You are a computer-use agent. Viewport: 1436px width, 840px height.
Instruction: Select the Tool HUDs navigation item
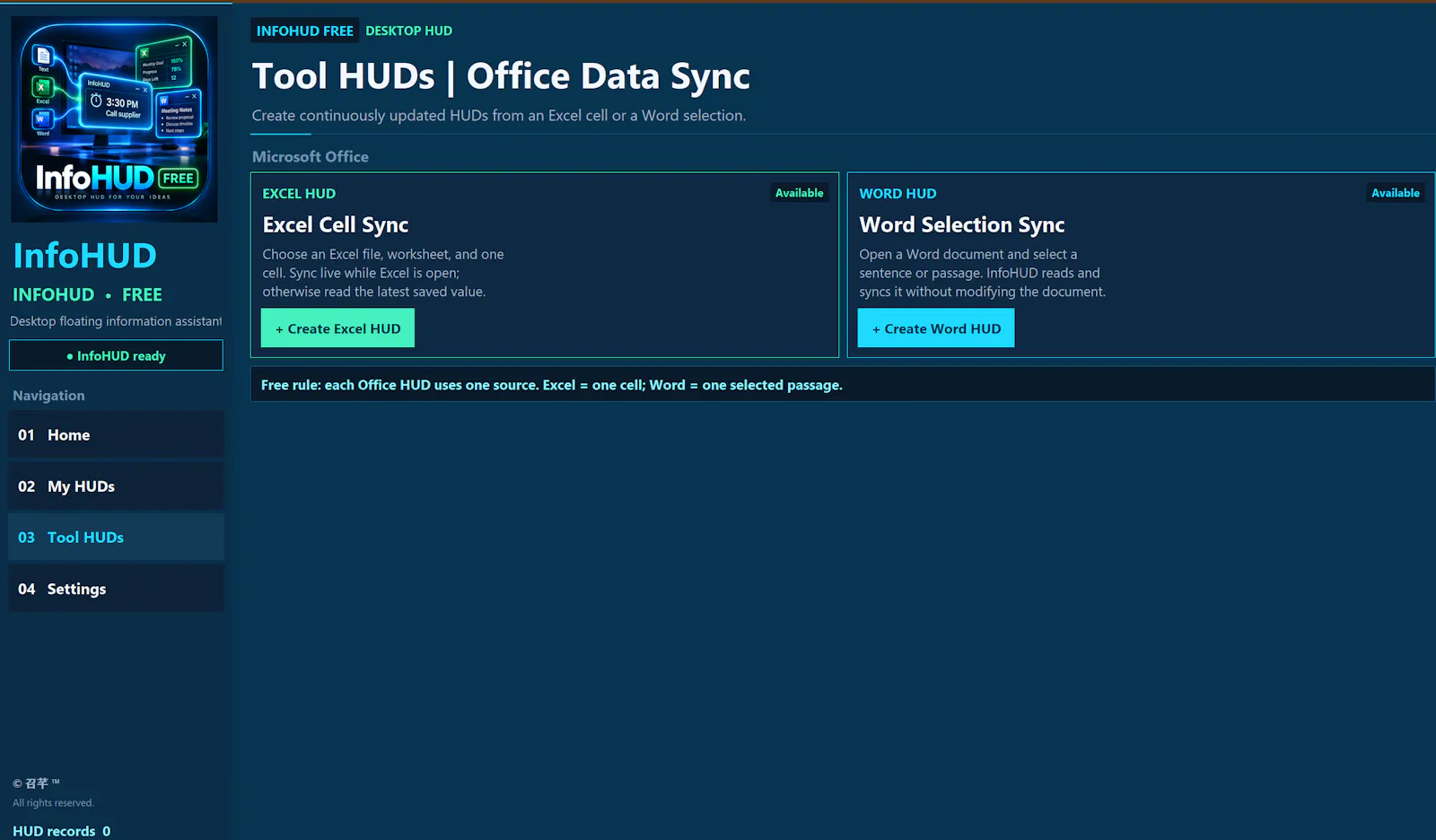[x=116, y=538]
